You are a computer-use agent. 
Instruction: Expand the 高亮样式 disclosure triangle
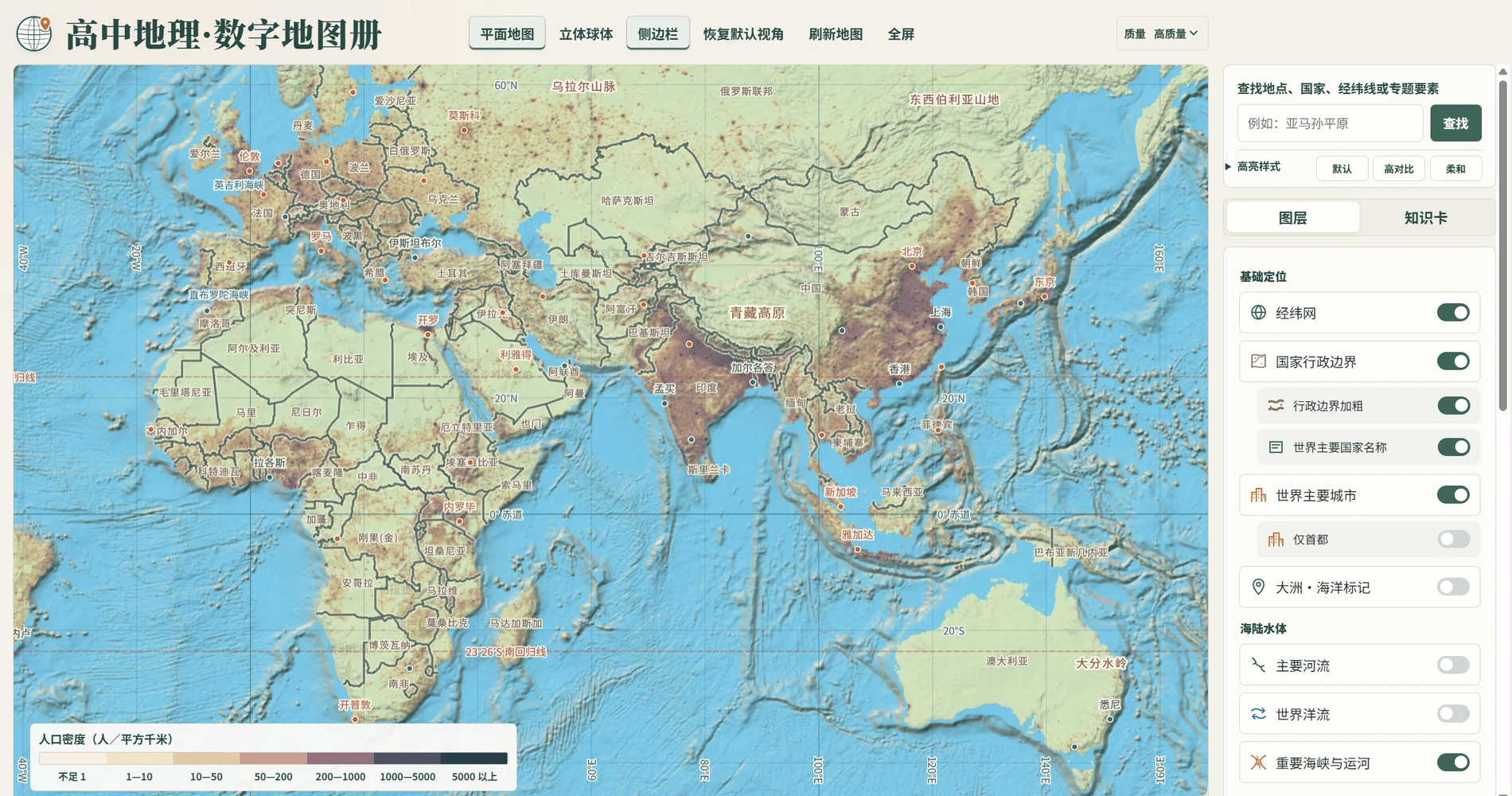tap(1229, 166)
